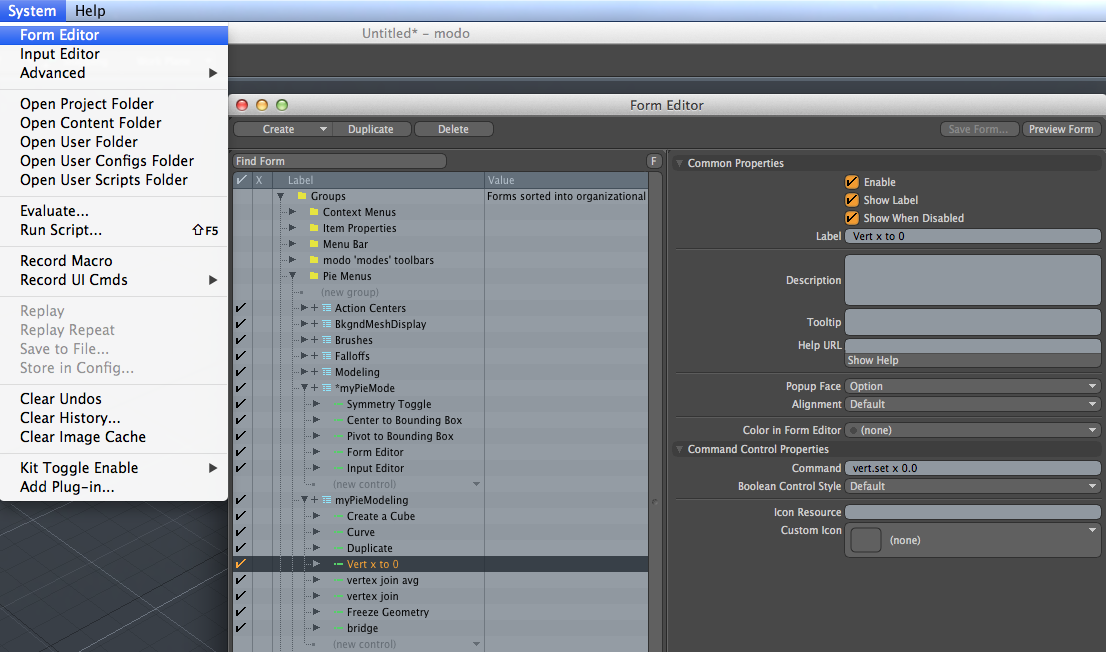Screen dimensions: 1106x652
Task: Click the myPieModeling form list icon
Action: pos(327,500)
